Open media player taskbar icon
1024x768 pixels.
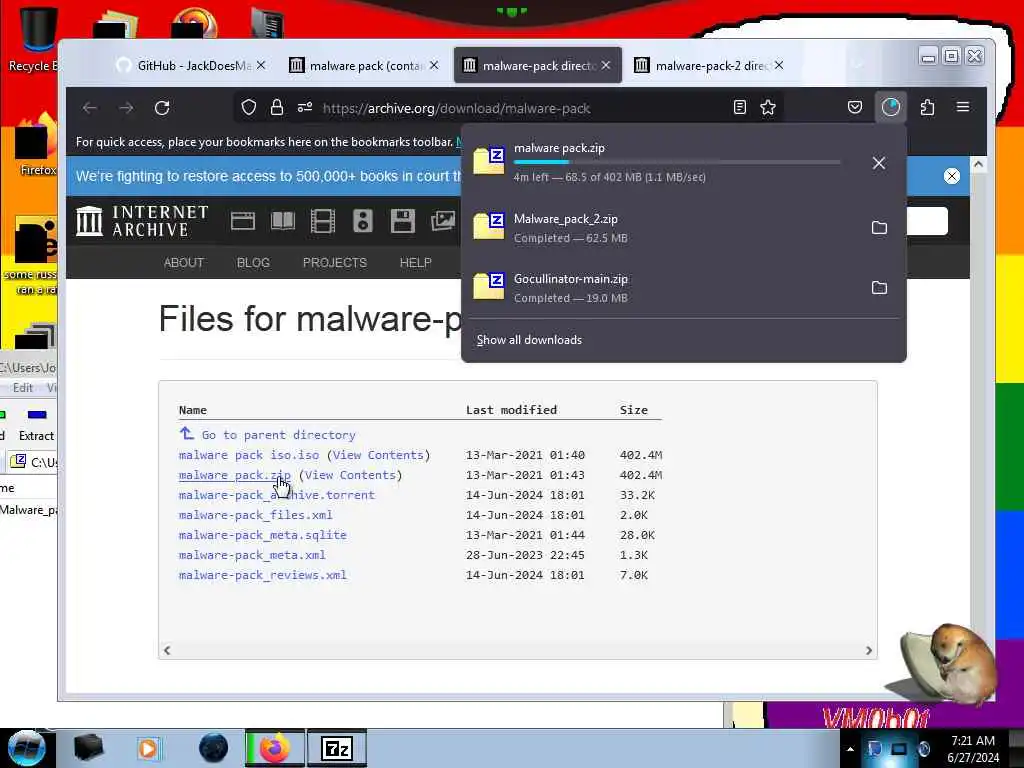tap(148, 748)
